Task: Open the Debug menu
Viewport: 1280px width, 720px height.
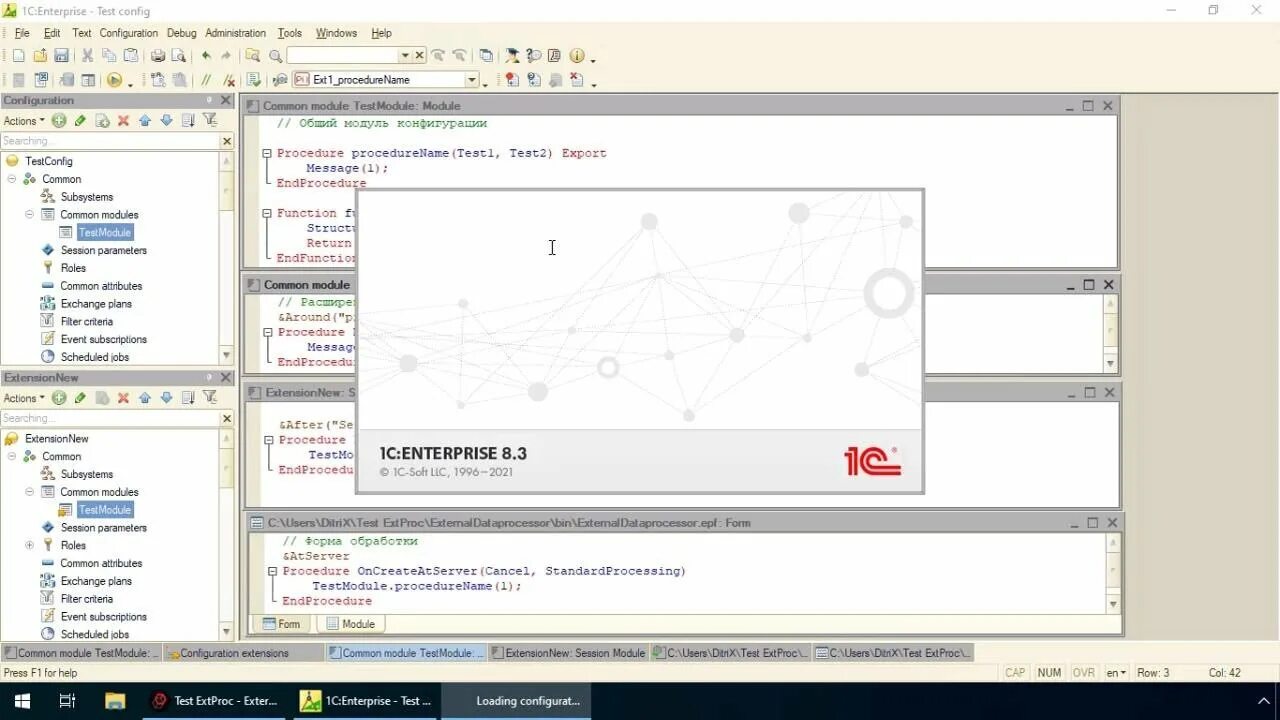Action: [181, 33]
